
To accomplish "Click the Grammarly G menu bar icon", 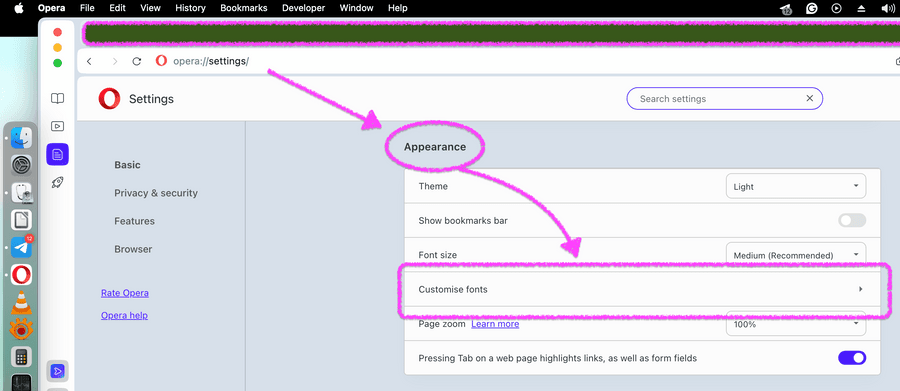I will point(812,8).
